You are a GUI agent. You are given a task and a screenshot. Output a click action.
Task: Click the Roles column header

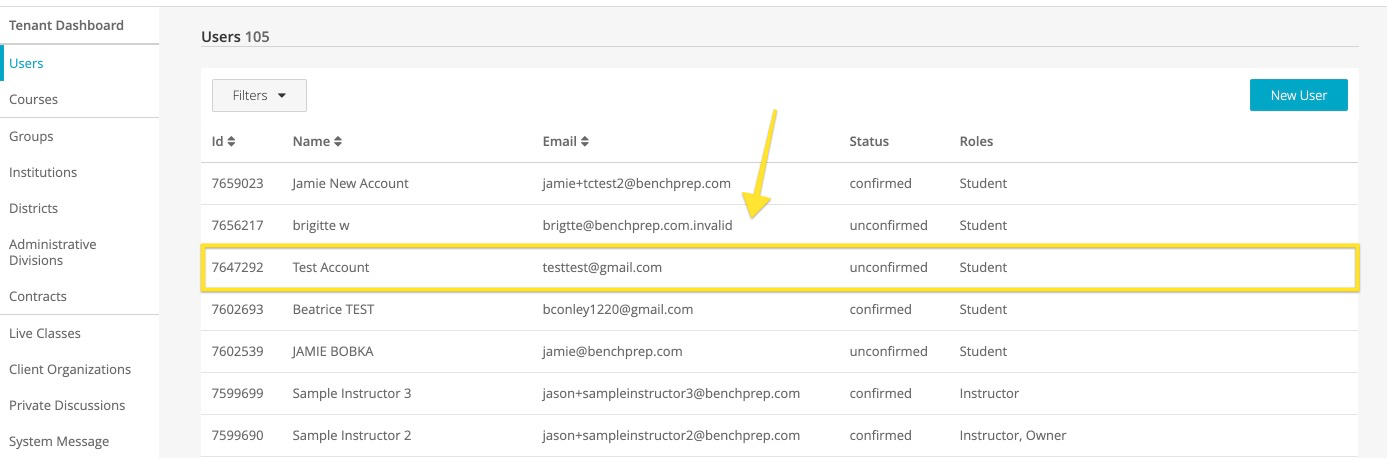pyautogui.click(x=976, y=141)
